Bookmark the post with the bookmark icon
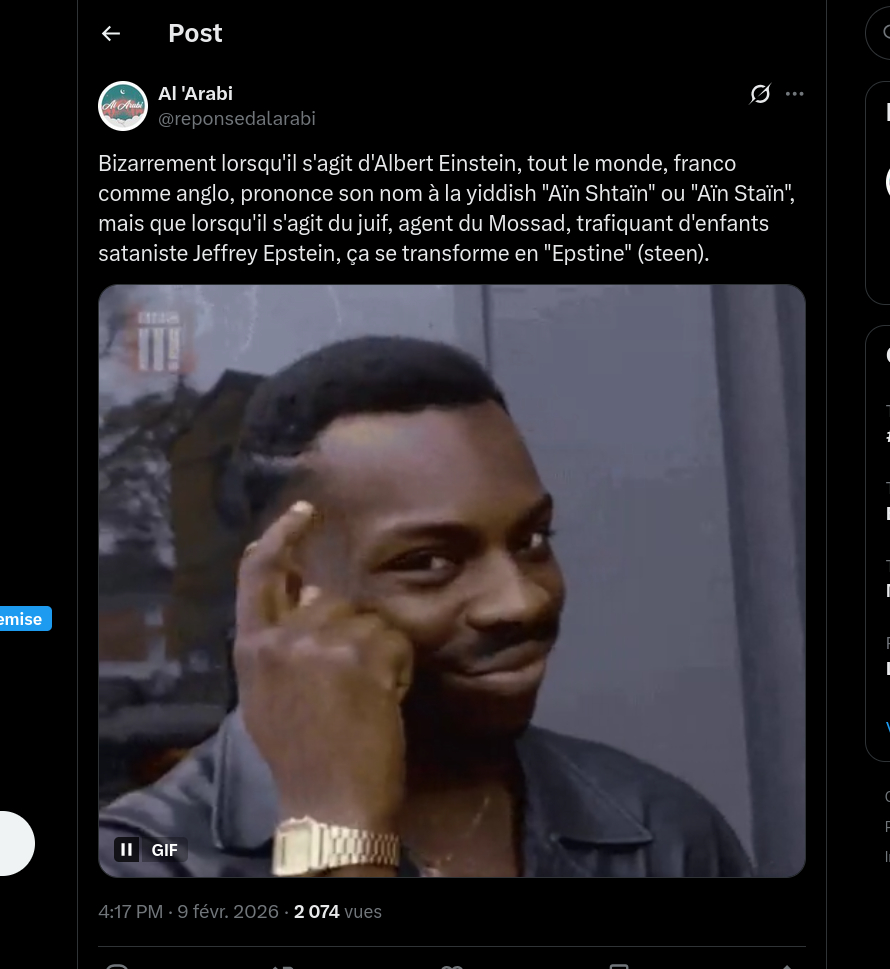 pyautogui.click(x=619, y=966)
